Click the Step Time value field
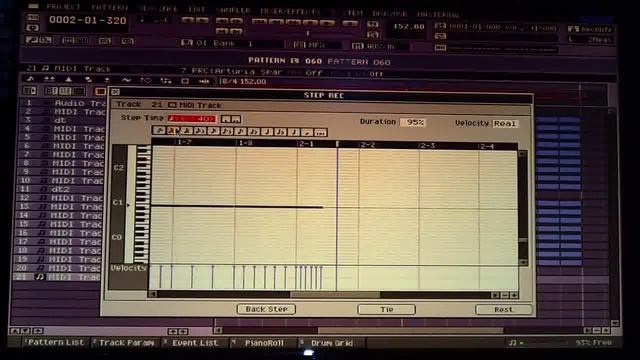 (x=191, y=118)
